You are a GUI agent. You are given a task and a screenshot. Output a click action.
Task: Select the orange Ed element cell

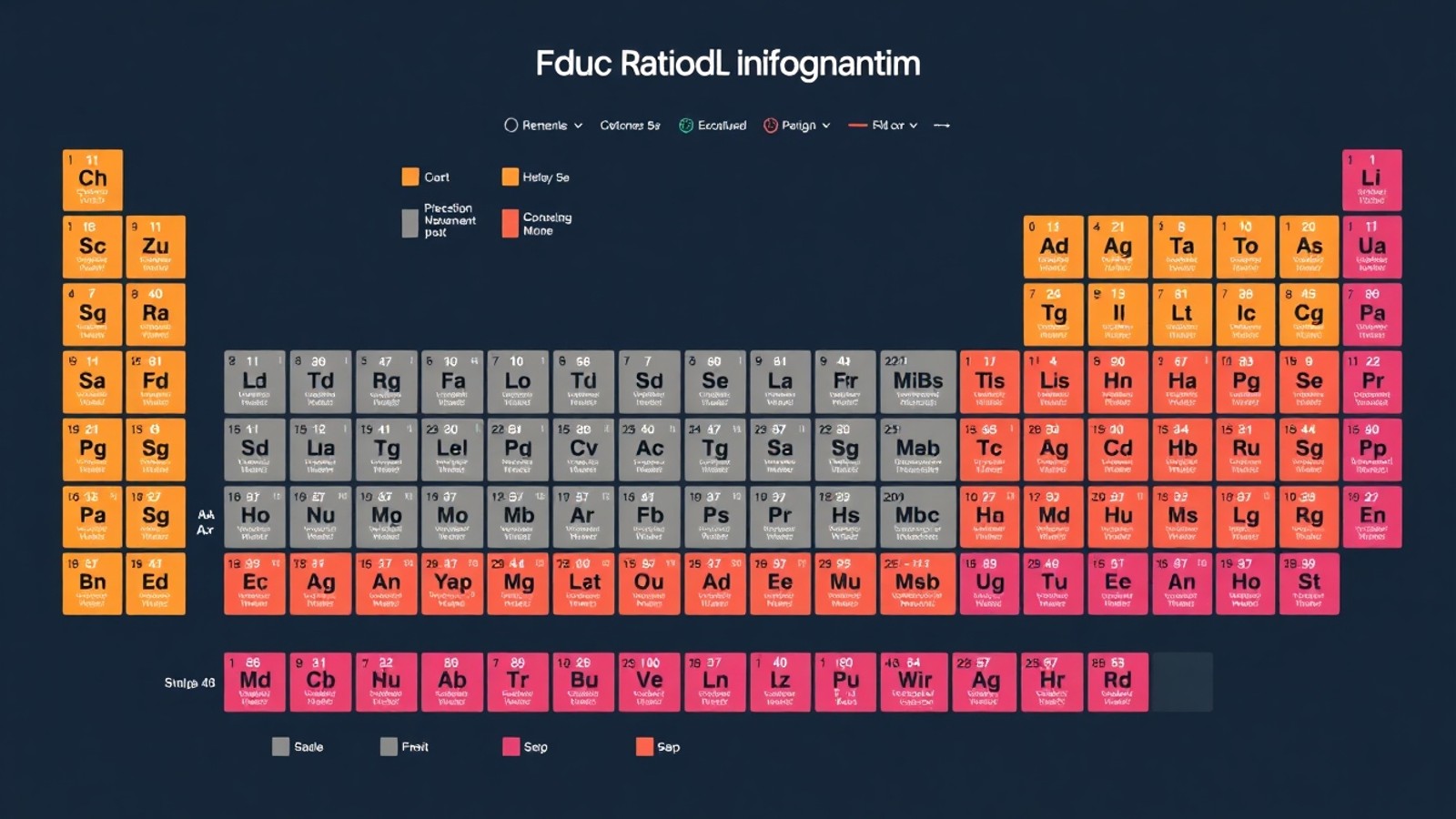coord(156,583)
